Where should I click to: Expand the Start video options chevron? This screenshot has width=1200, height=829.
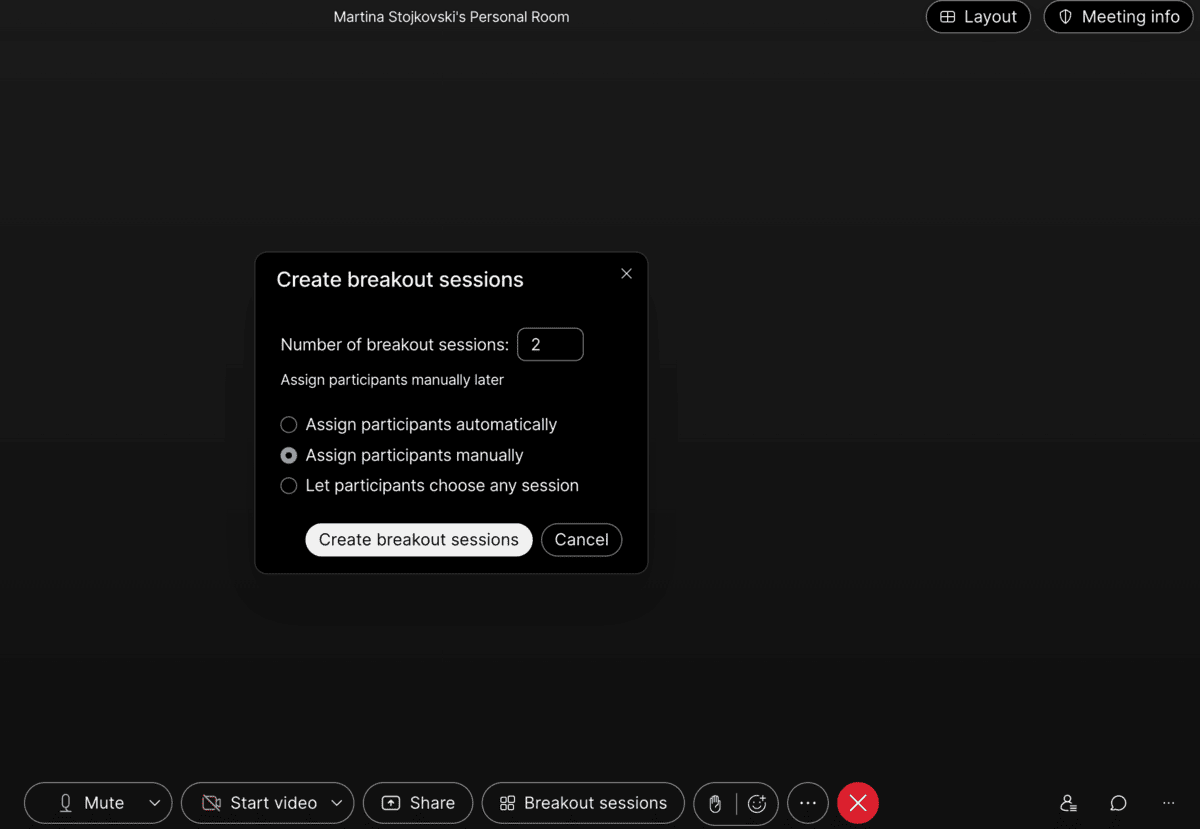click(x=337, y=803)
